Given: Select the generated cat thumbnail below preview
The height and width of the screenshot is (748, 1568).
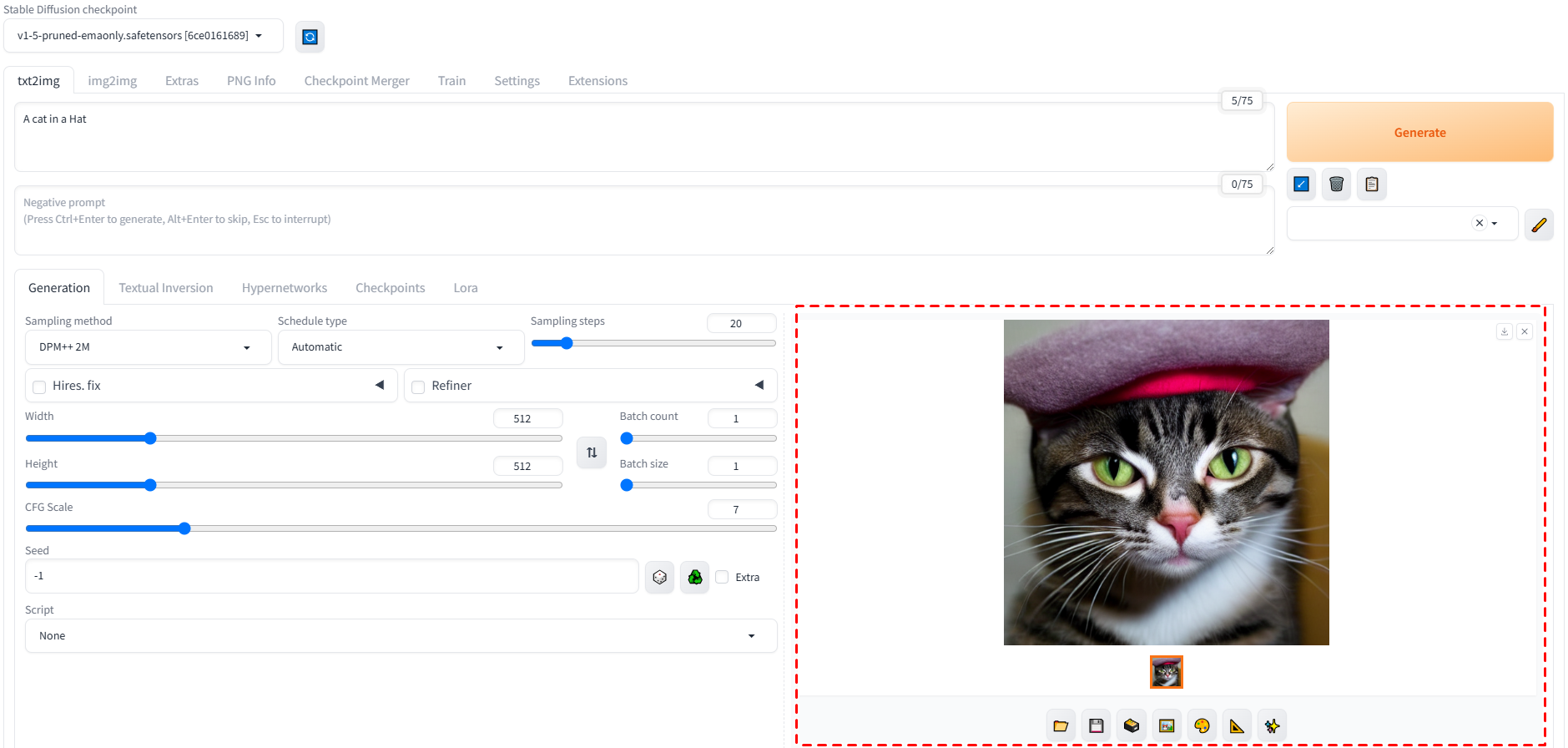Looking at the screenshot, I should click(x=1166, y=672).
